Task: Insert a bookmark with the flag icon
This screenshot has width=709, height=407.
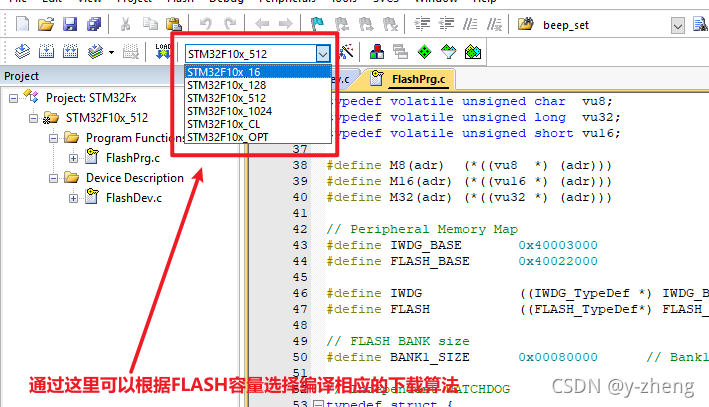Action: point(317,24)
